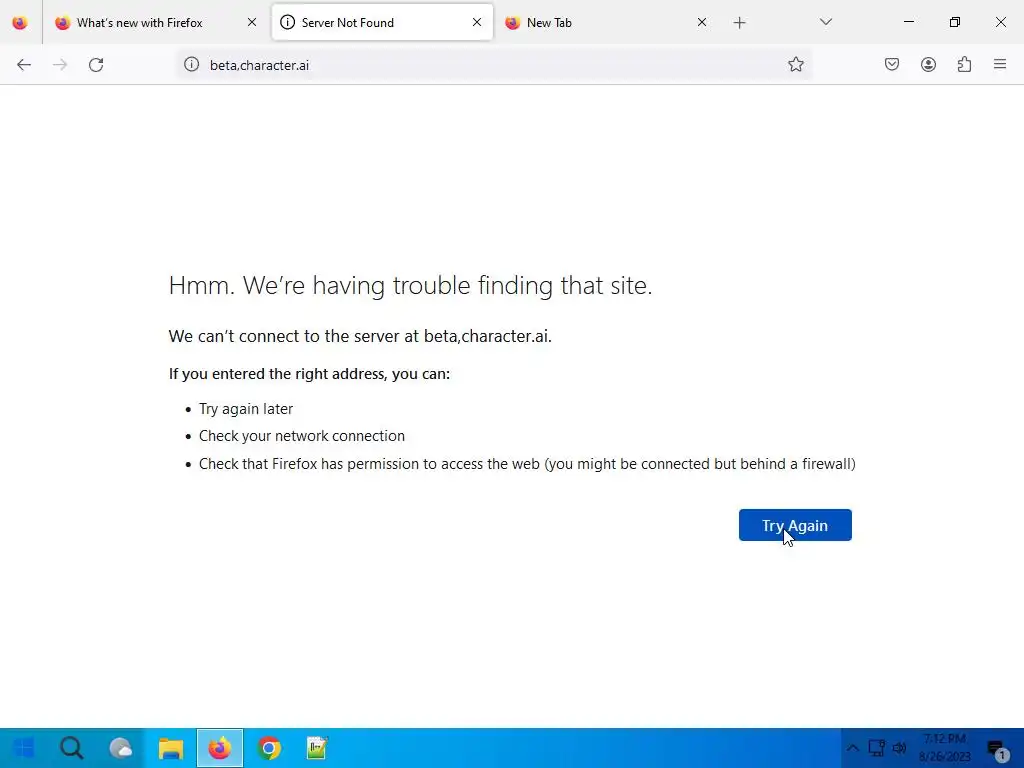Open the Extensions puzzle icon
This screenshot has height=768, width=1024.
[964, 64]
